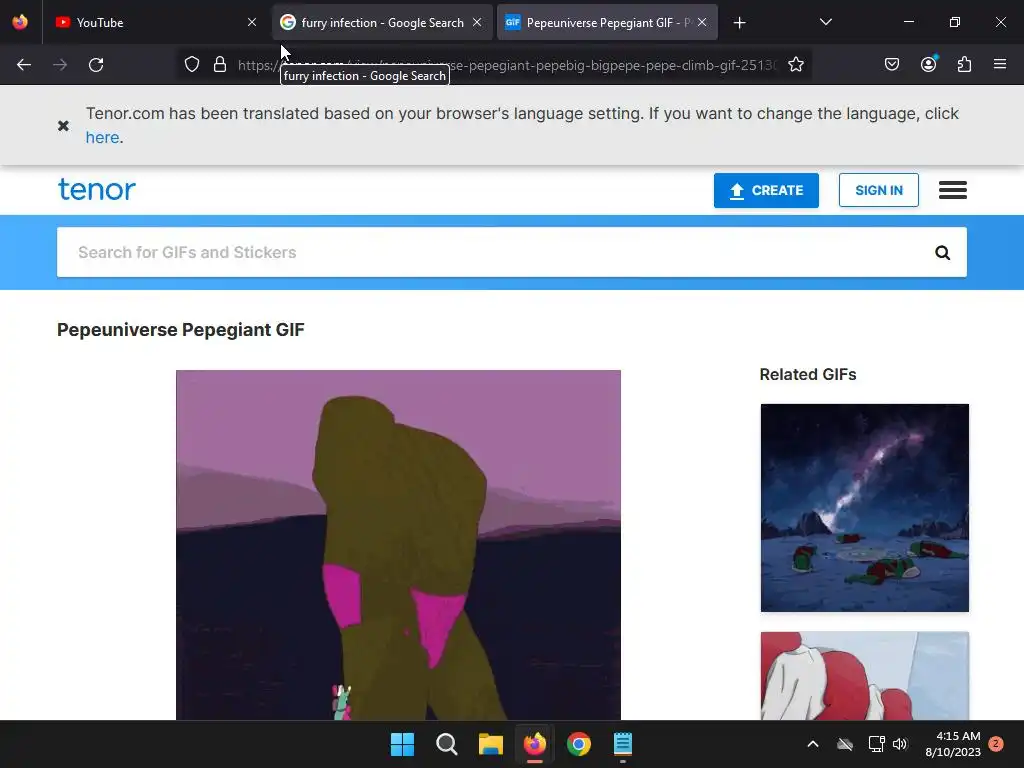Click the OneDrive cloud tray icon
The height and width of the screenshot is (768, 1024).
point(845,744)
